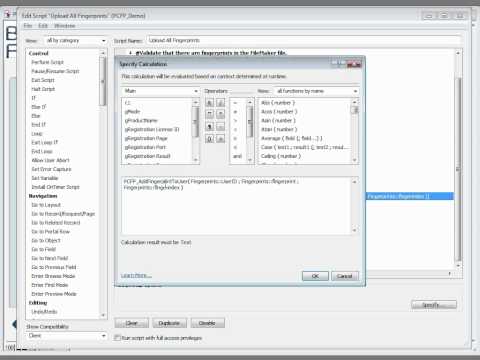
Task: Insert the division slash operator button
Action: pos(220,102)
